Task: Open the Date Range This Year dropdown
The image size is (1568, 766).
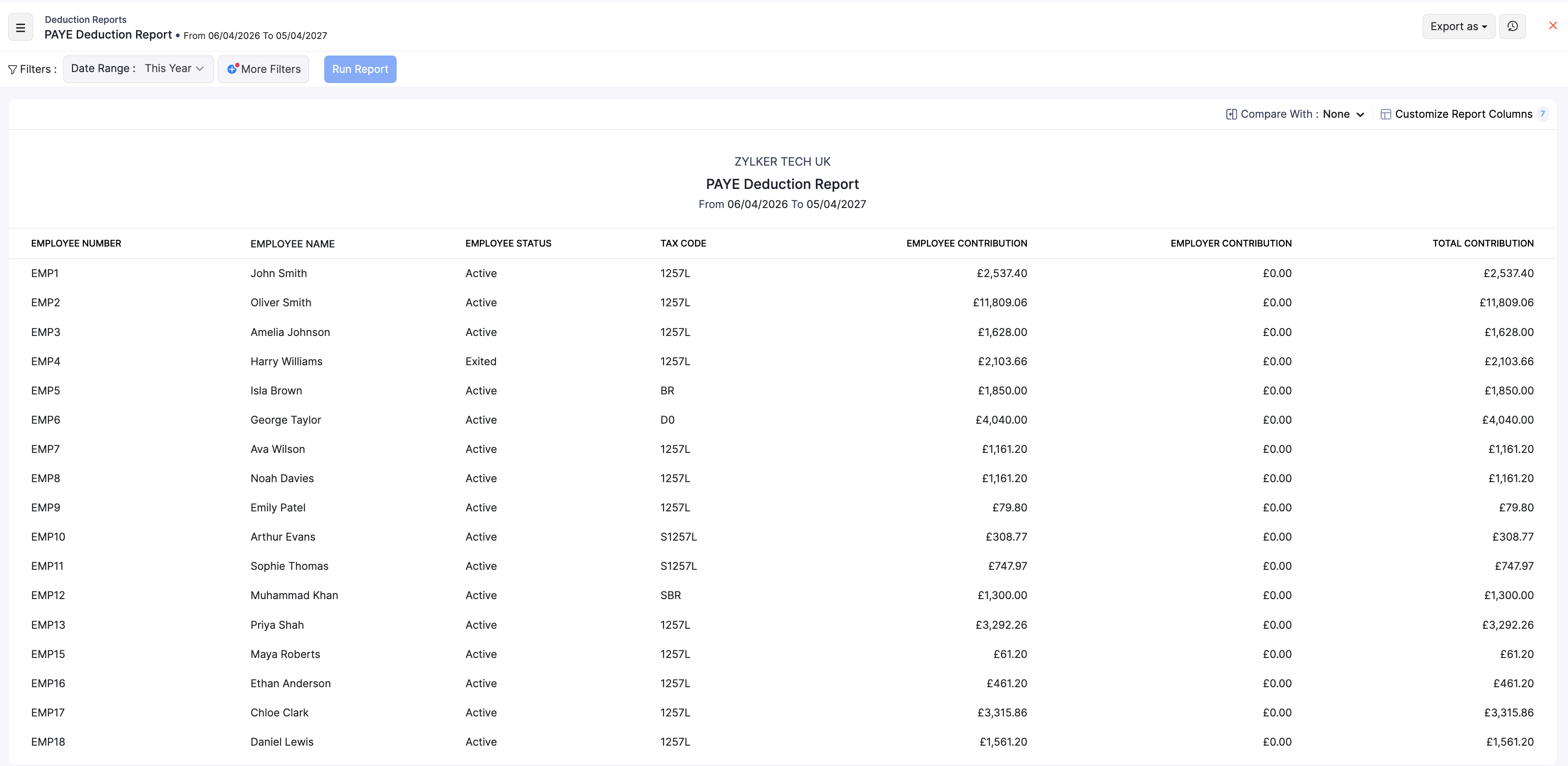Action: 138,69
